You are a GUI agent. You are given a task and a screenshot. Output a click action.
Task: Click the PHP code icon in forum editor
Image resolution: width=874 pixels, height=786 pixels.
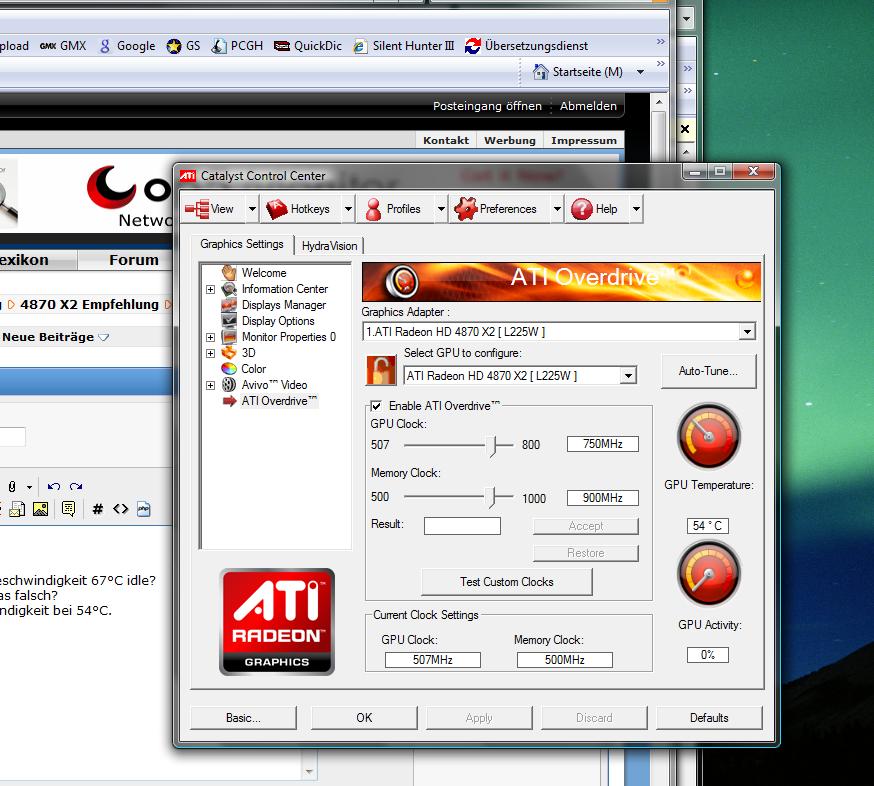tap(144, 508)
